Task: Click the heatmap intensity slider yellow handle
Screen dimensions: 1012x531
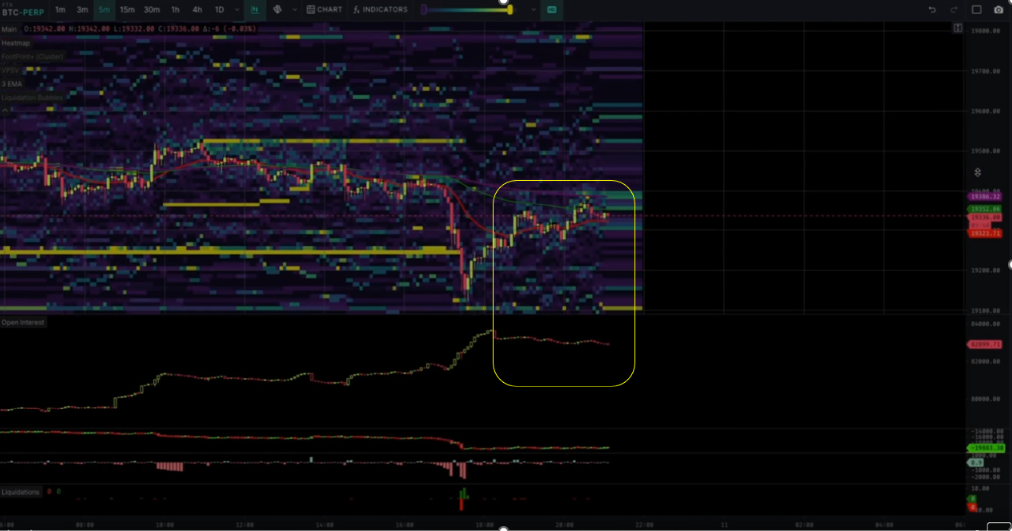Action: point(510,10)
